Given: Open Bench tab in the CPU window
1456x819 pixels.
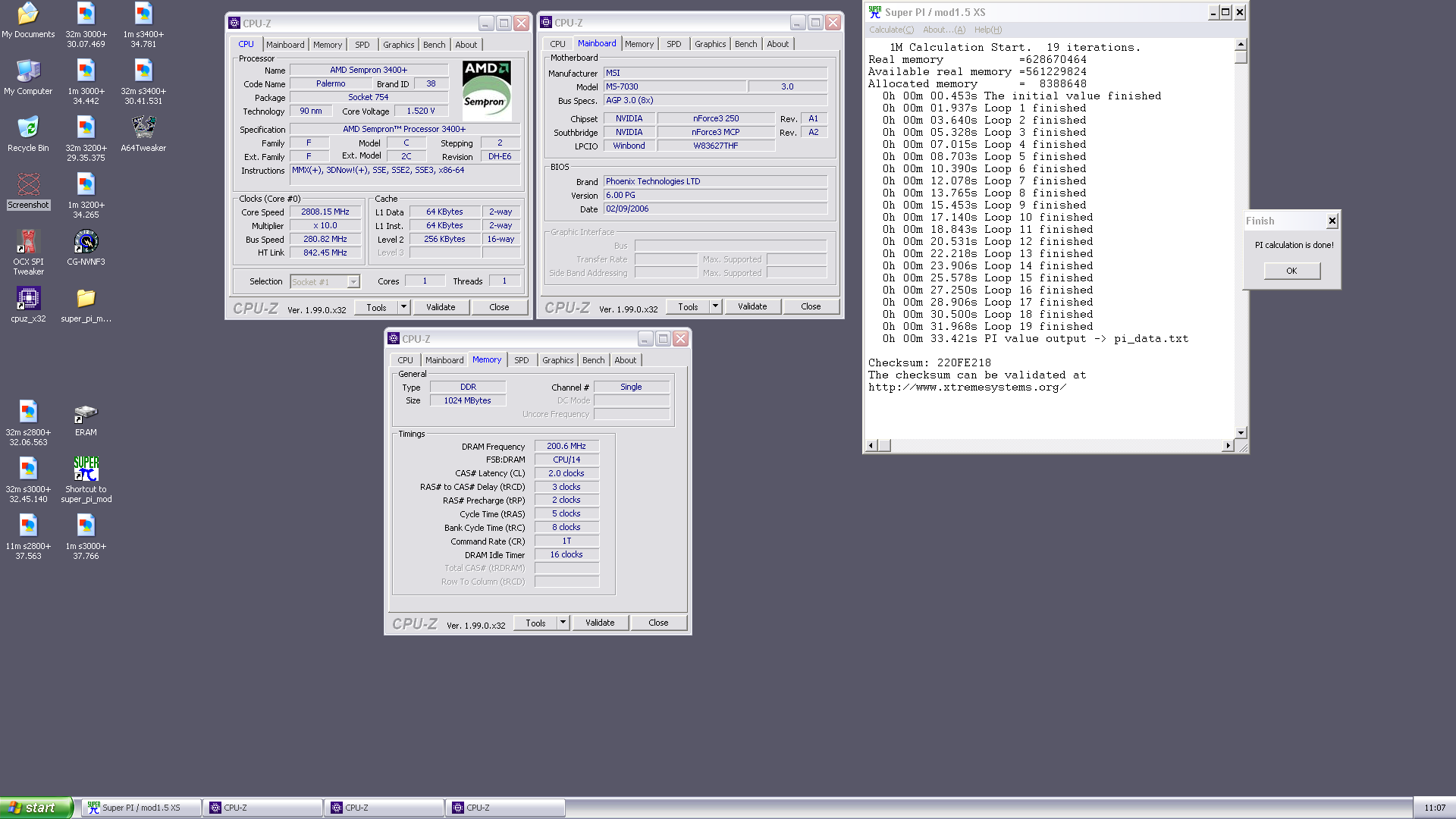Looking at the screenshot, I should tap(434, 45).
